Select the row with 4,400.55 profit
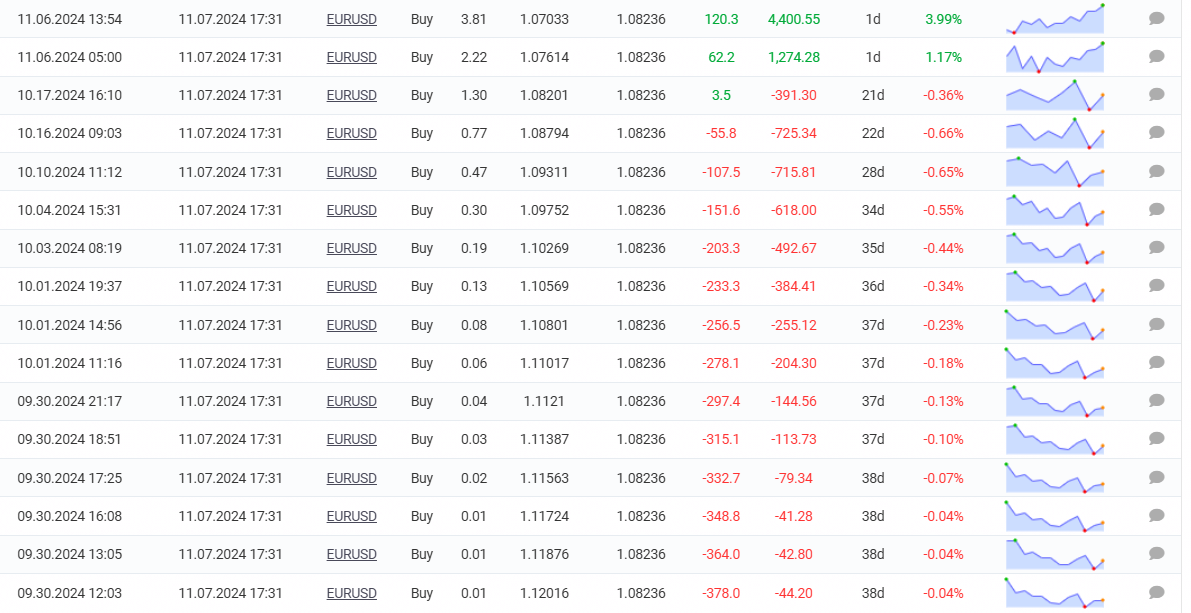 coord(591,19)
